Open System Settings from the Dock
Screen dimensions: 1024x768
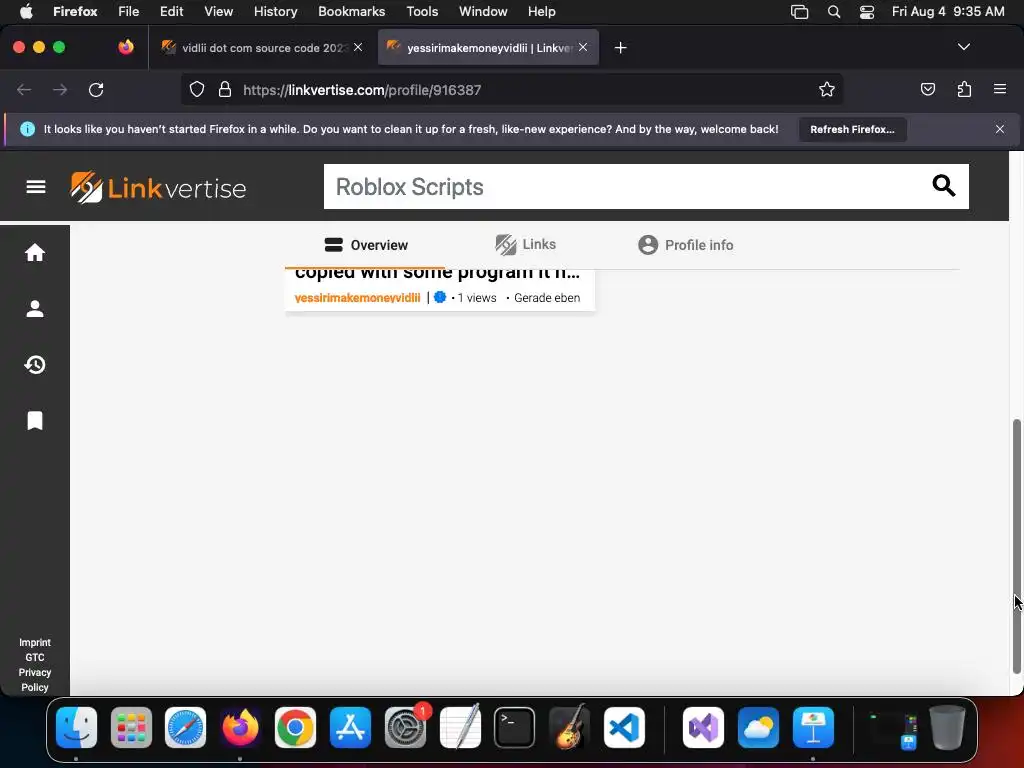coord(406,727)
